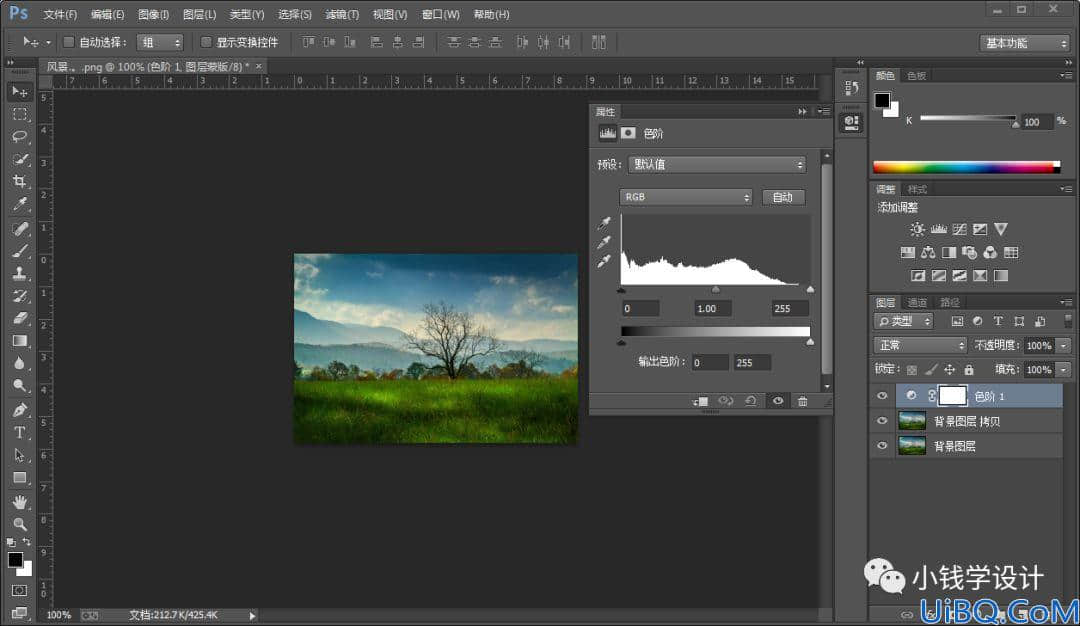Clip adjustment to layer below
Viewport: 1080px width, 626px height.
(700, 401)
